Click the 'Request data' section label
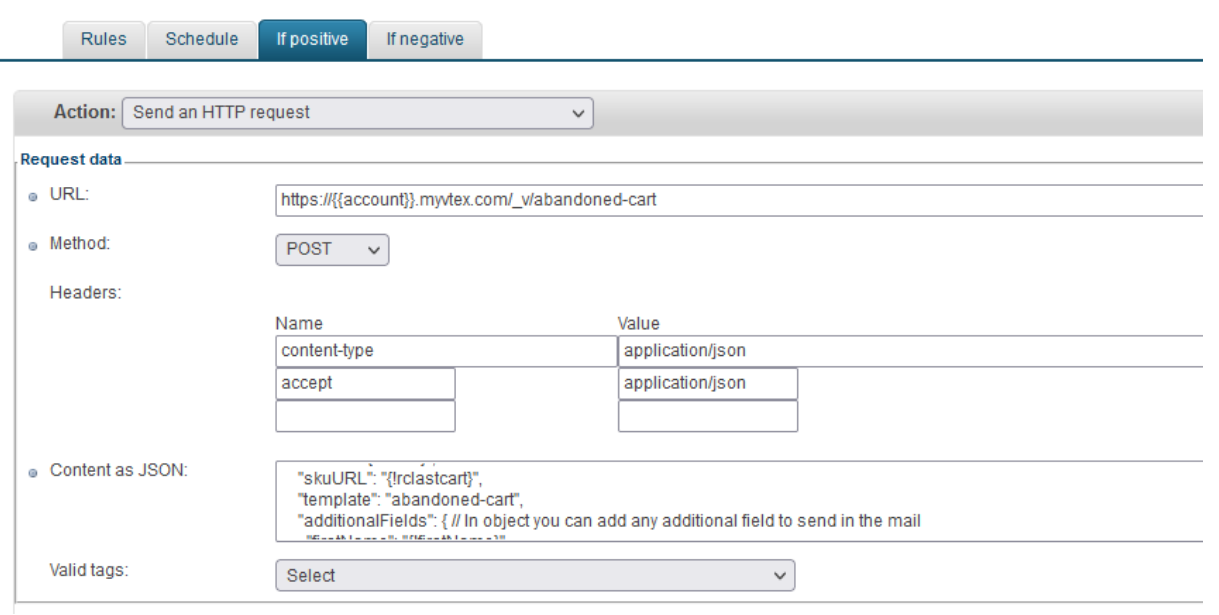Viewport: 1219px width, 615px height. (x=70, y=158)
